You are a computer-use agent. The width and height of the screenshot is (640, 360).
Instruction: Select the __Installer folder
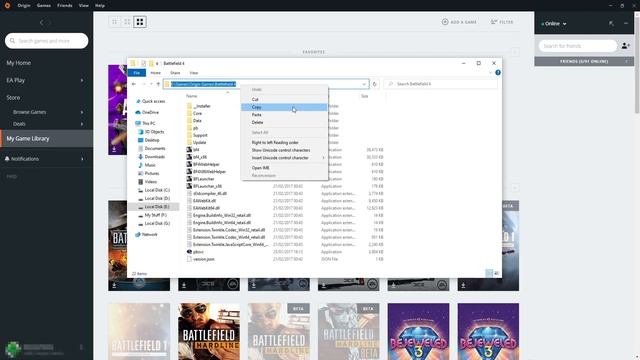[x=202, y=106]
